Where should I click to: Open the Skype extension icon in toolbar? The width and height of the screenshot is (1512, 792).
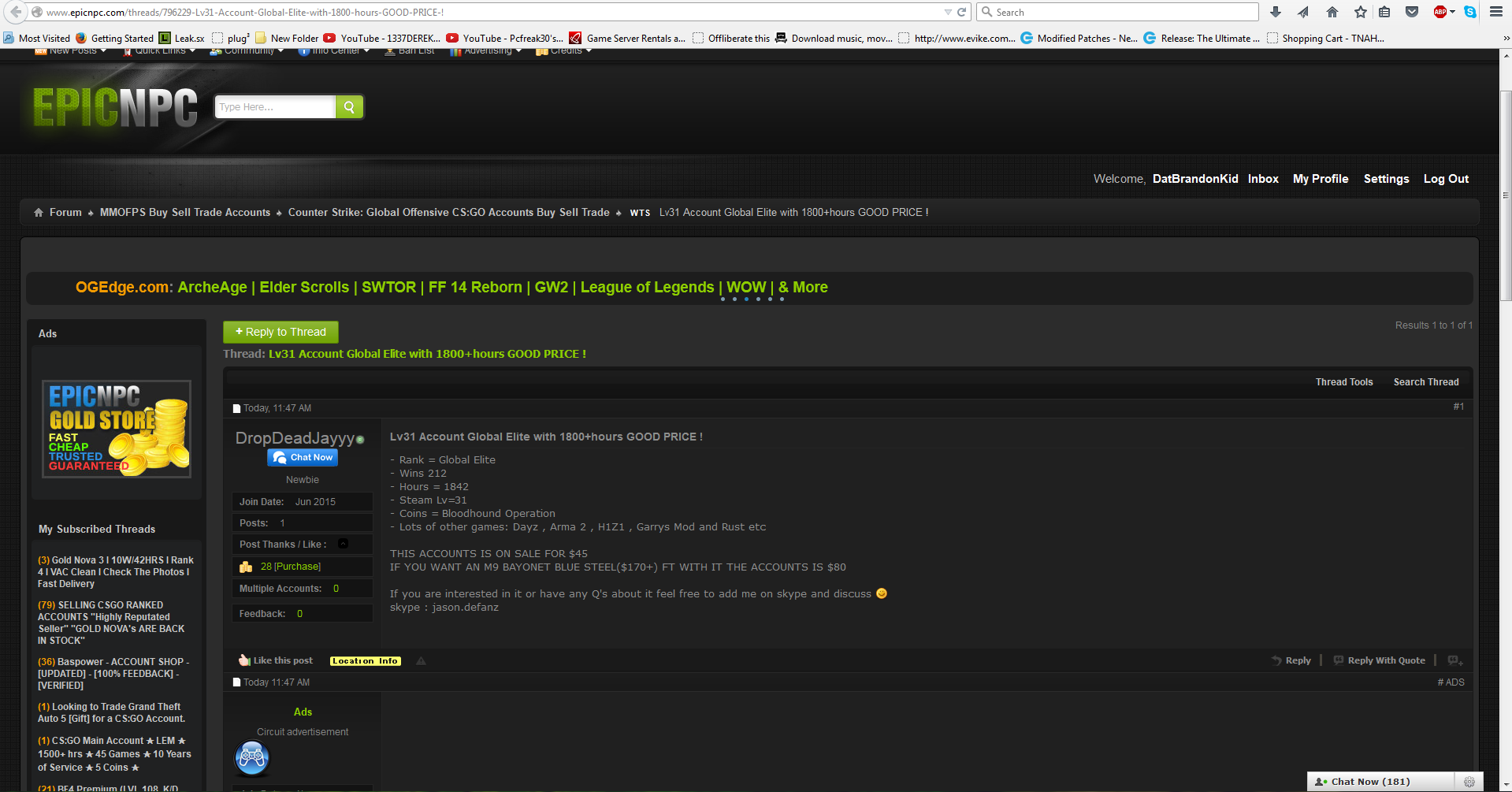1470,12
